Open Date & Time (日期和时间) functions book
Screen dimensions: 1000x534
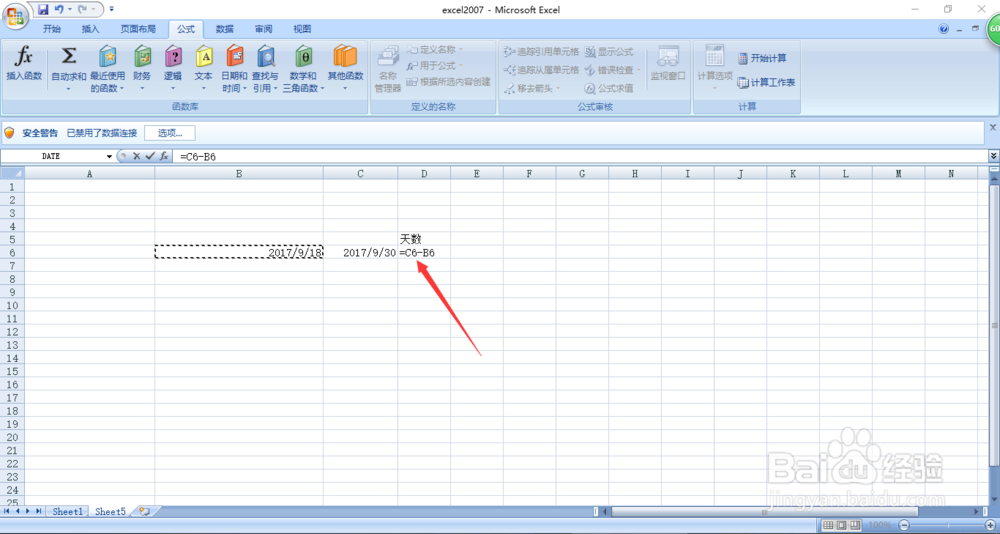click(234, 56)
